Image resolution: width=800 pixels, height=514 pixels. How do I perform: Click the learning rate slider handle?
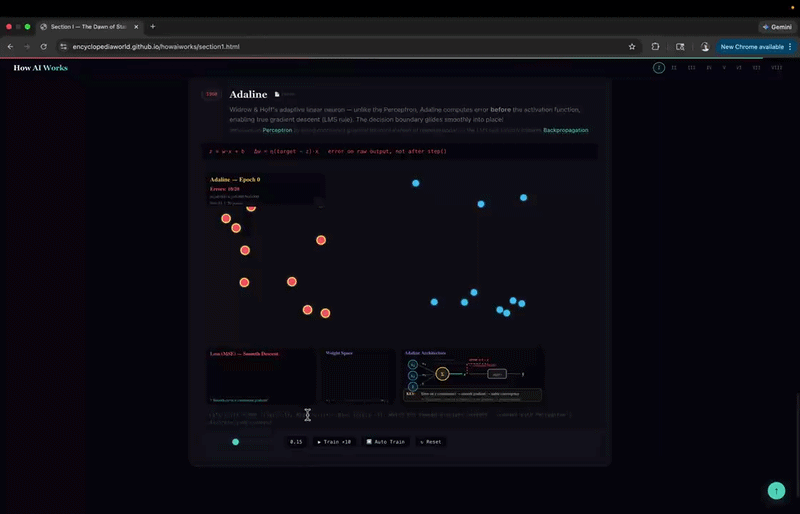(236, 441)
